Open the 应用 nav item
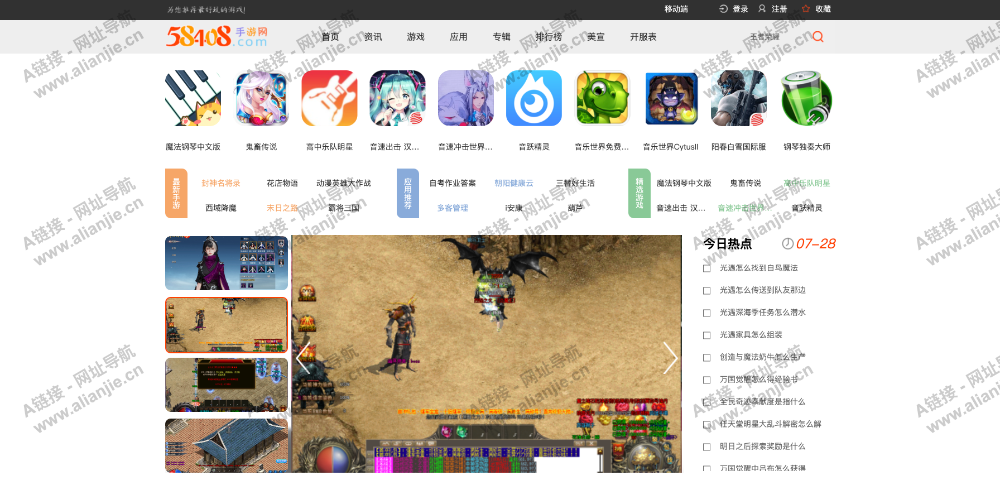The height and width of the screenshot is (485, 1000). click(x=458, y=37)
